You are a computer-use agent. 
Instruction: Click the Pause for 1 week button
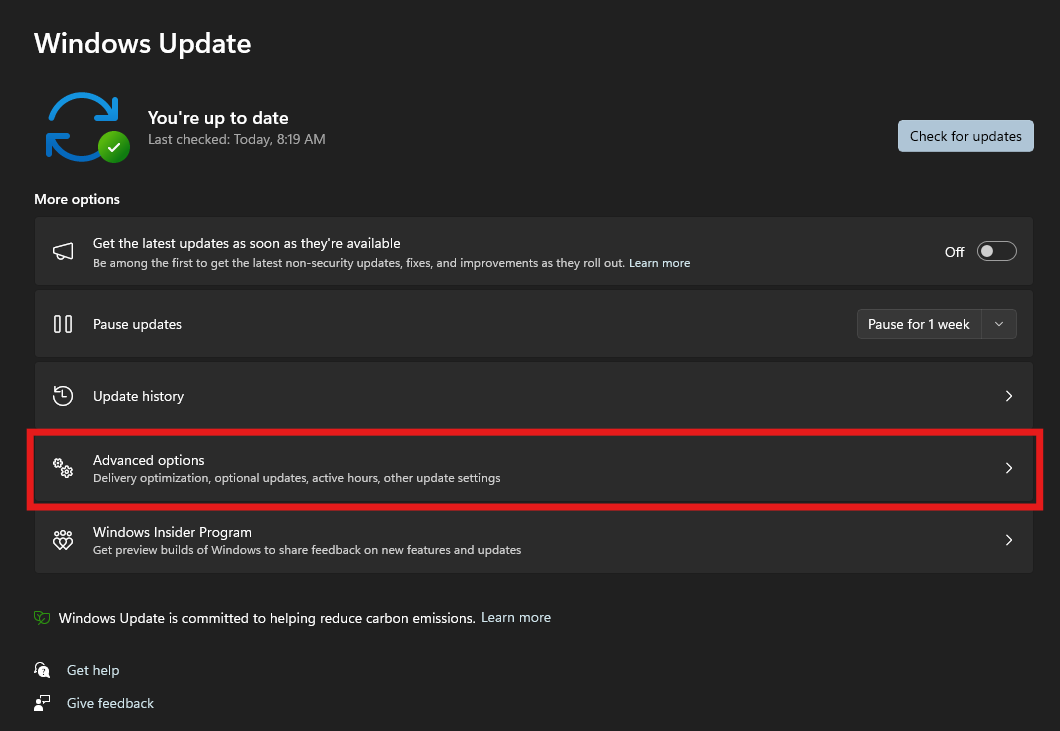coord(919,324)
